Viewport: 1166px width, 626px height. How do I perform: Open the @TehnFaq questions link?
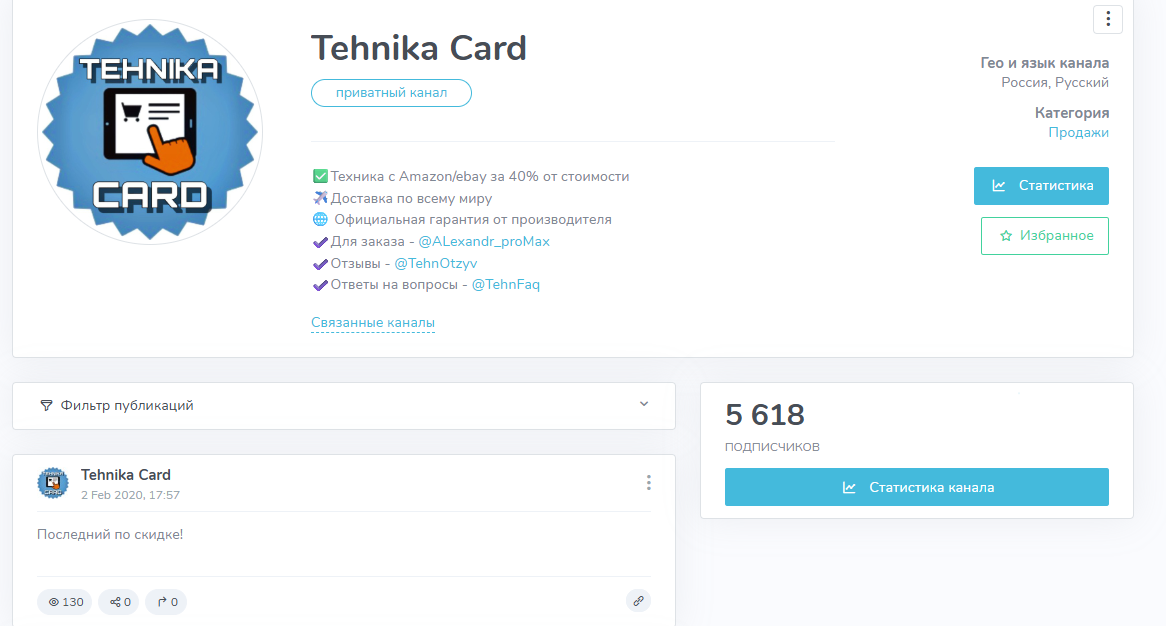pos(505,285)
